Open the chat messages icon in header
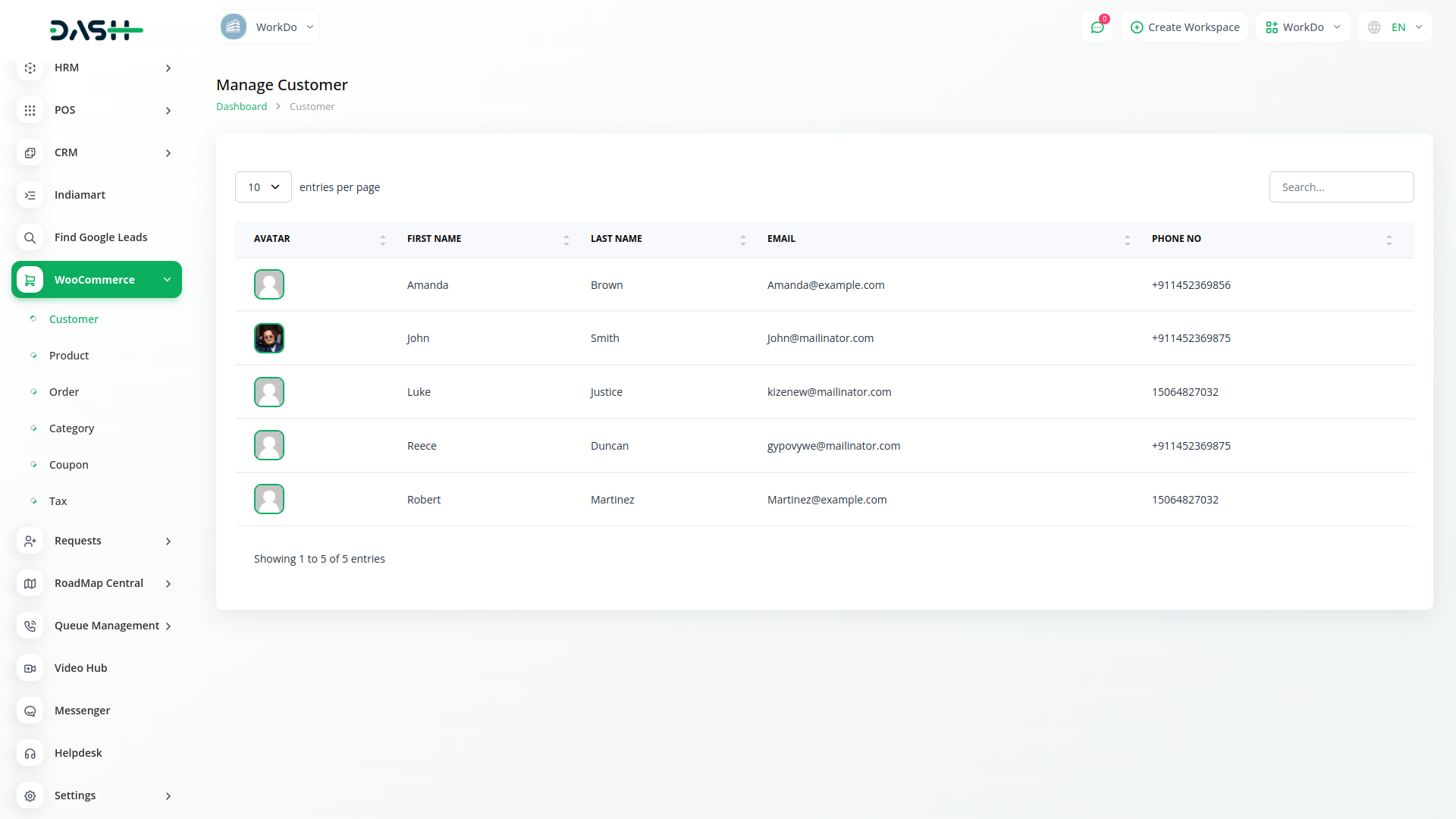Viewport: 1456px width, 819px height. click(1097, 27)
